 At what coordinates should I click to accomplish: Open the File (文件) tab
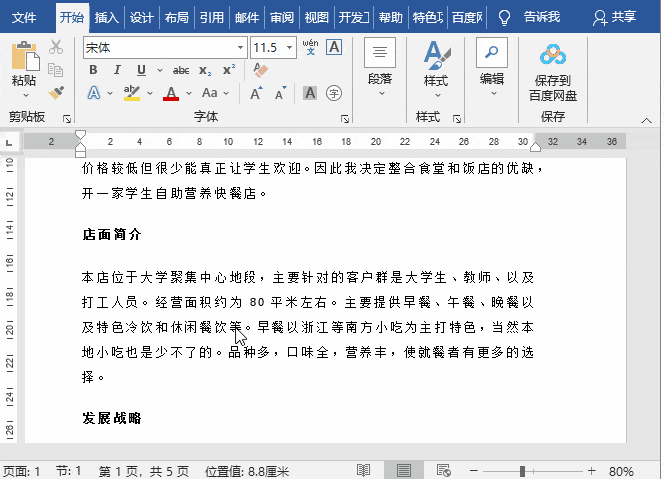24,17
